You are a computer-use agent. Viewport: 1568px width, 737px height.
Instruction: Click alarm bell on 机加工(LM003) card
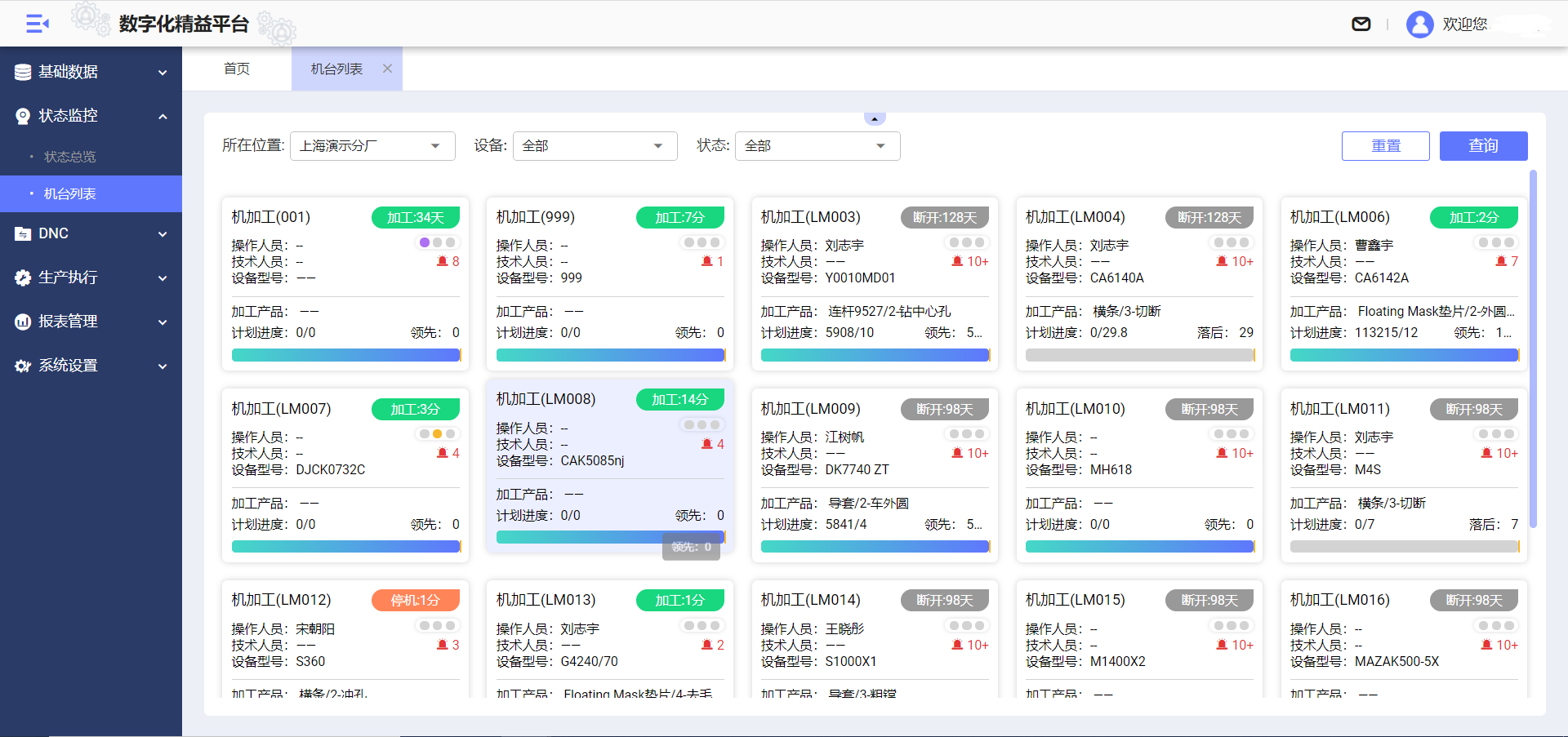957,261
